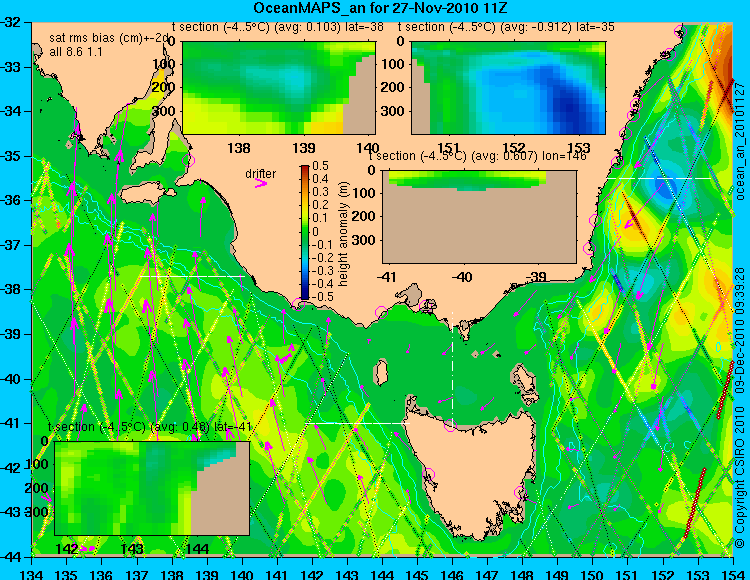
Task: Click the magenta drifter arrow legend symbol
Action: pos(261,183)
